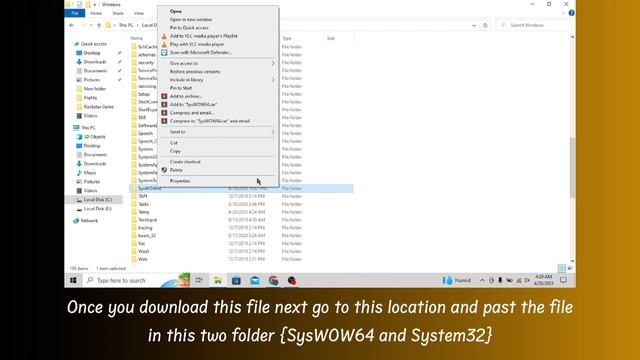Select Local Disk (C:) in navigation pane
The height and width of the screenshot is (360, 640).
pos(98,200)
